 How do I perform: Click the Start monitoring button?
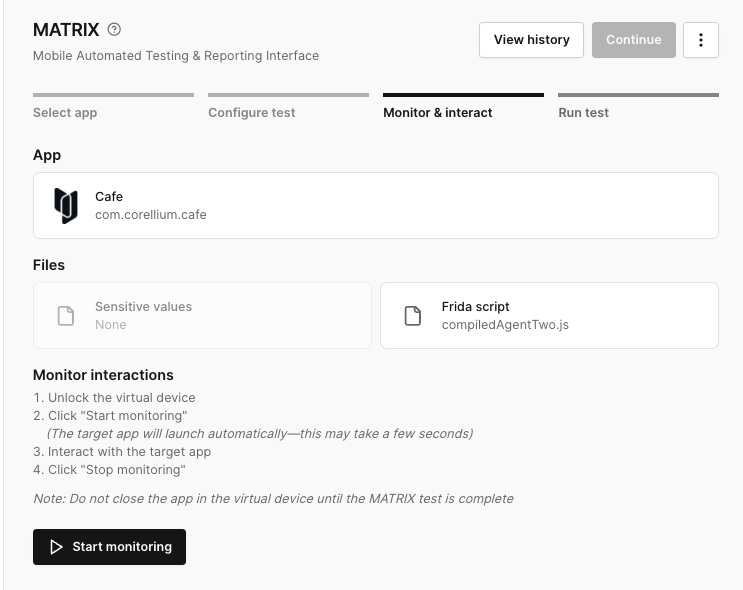(109, 547)
